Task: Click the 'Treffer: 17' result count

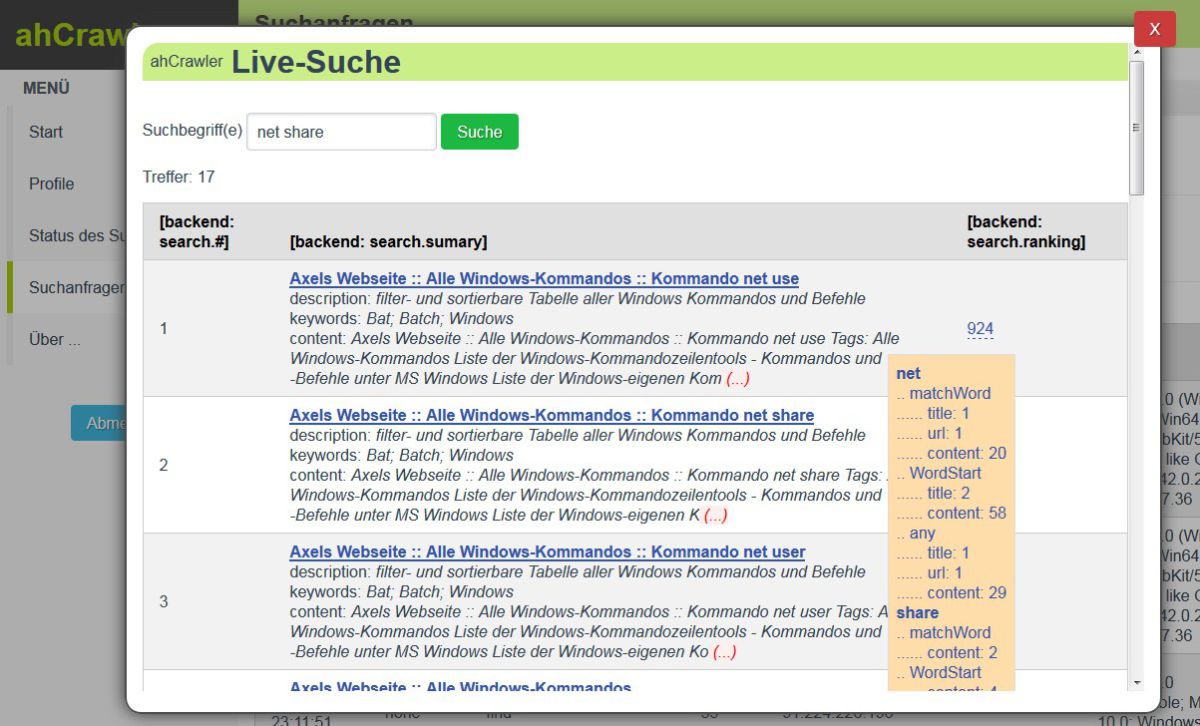Action: click(x=179, y=177)
